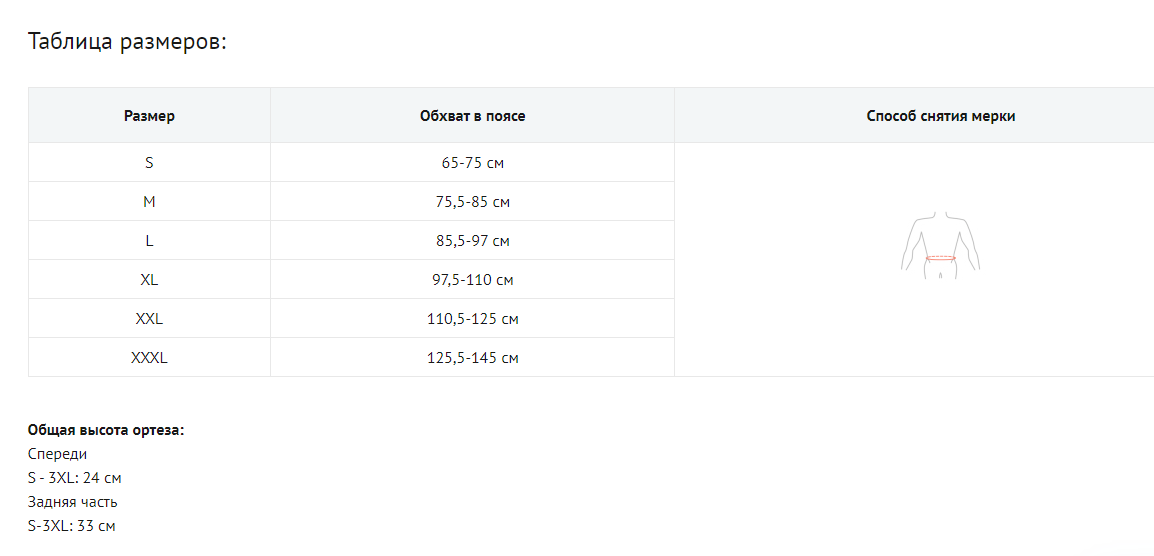Click the waist measurement torso illustration
1154x556 pixels.
click(940, 242)
